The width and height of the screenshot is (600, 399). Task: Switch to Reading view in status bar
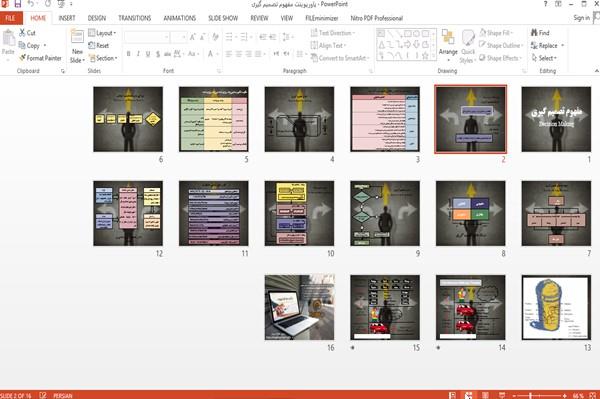tap(485, 395)
